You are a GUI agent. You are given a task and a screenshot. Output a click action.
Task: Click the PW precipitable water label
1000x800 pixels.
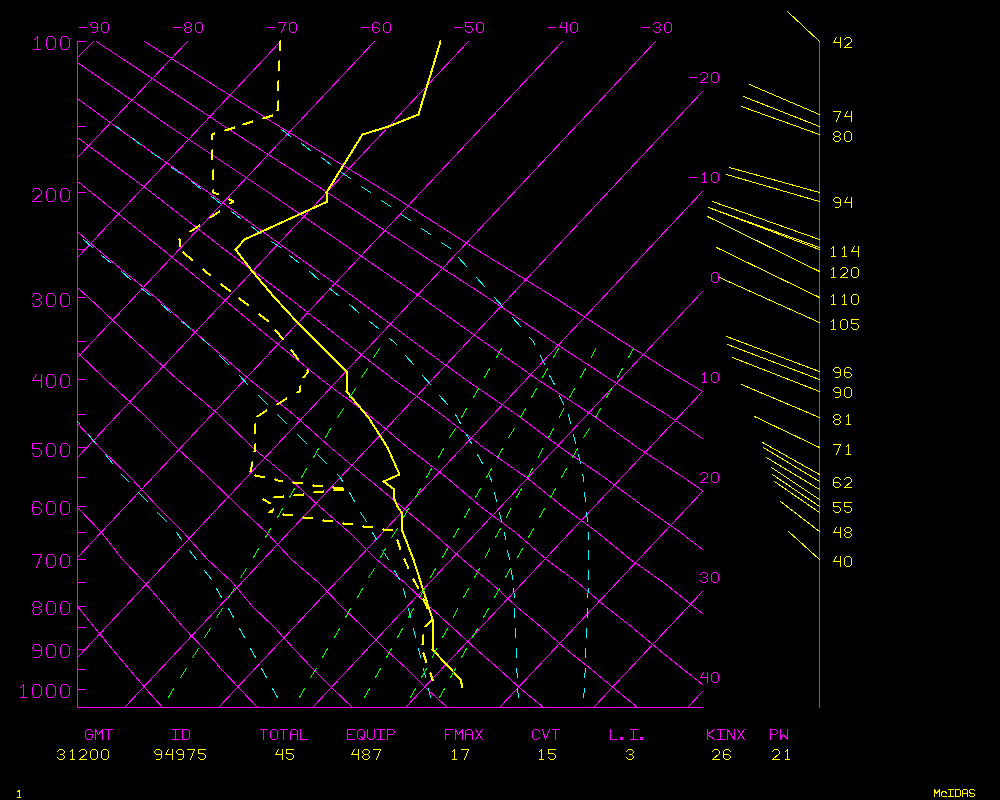779,735
